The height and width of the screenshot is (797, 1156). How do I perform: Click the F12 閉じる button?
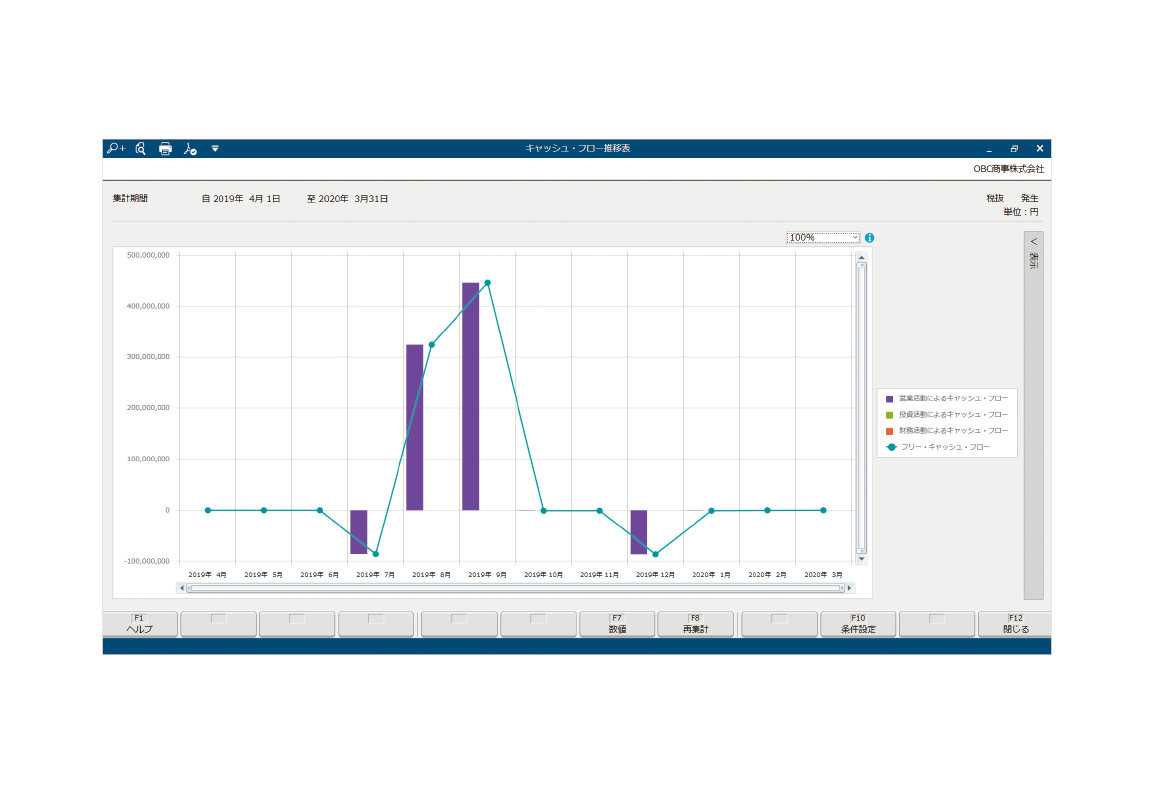coord(1015,624)
